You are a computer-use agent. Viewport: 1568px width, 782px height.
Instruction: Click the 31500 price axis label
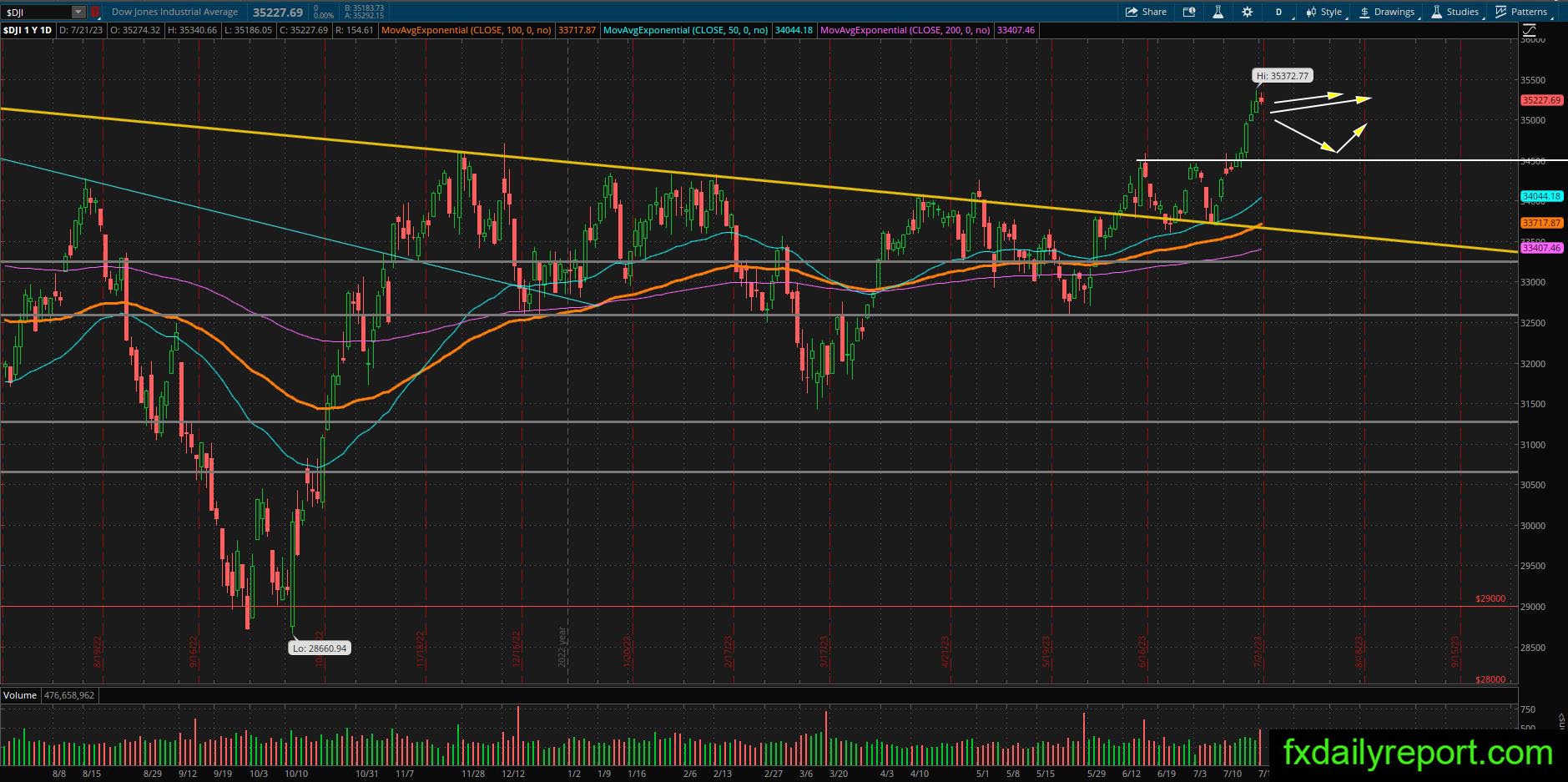(x=1534, y=404)
